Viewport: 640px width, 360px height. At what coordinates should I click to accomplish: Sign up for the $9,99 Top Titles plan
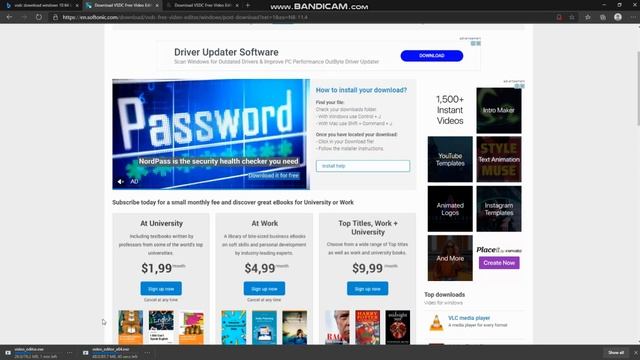[x=368, y=289]
